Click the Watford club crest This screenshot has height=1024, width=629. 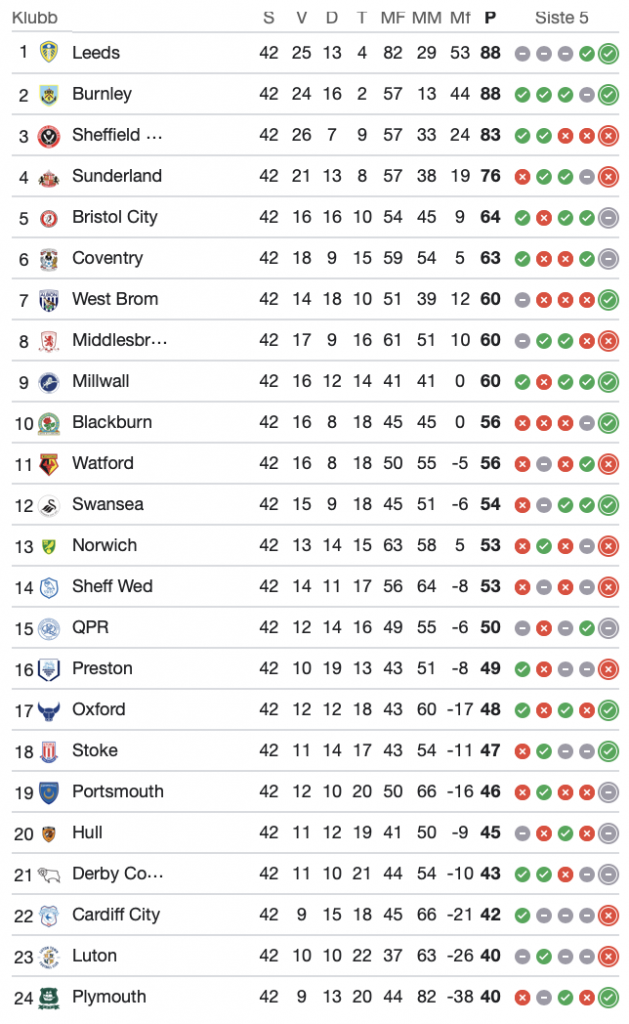point(49,464)
